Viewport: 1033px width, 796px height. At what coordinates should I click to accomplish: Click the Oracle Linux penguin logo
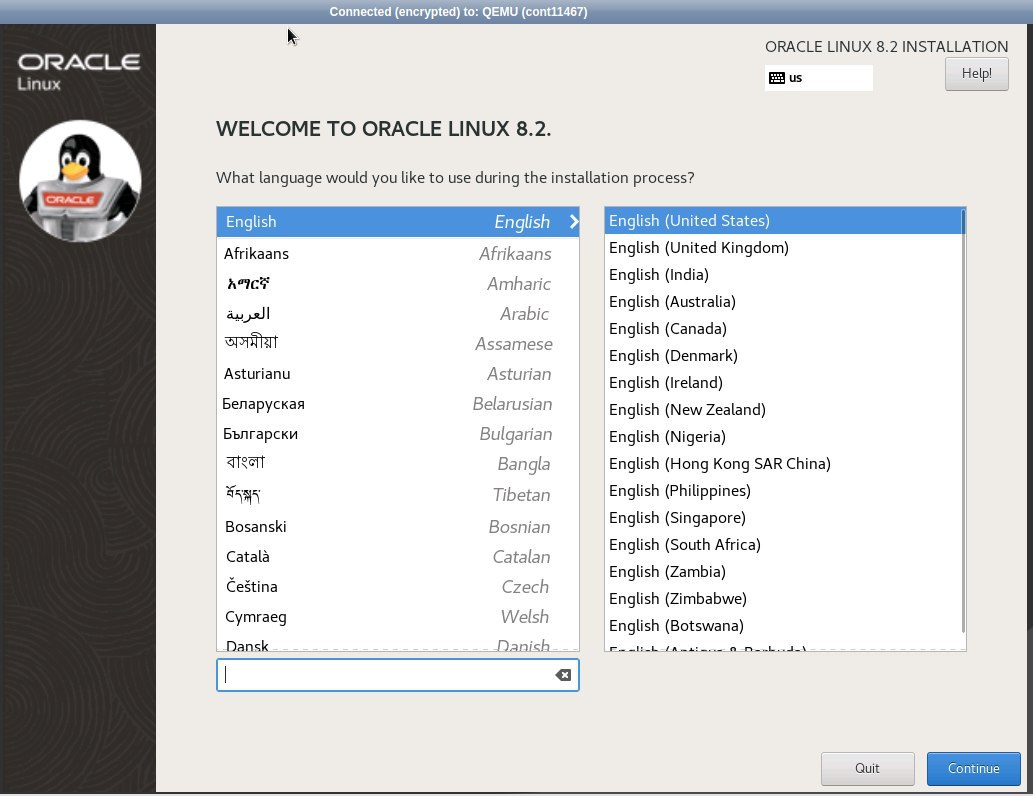pos(80,181)
